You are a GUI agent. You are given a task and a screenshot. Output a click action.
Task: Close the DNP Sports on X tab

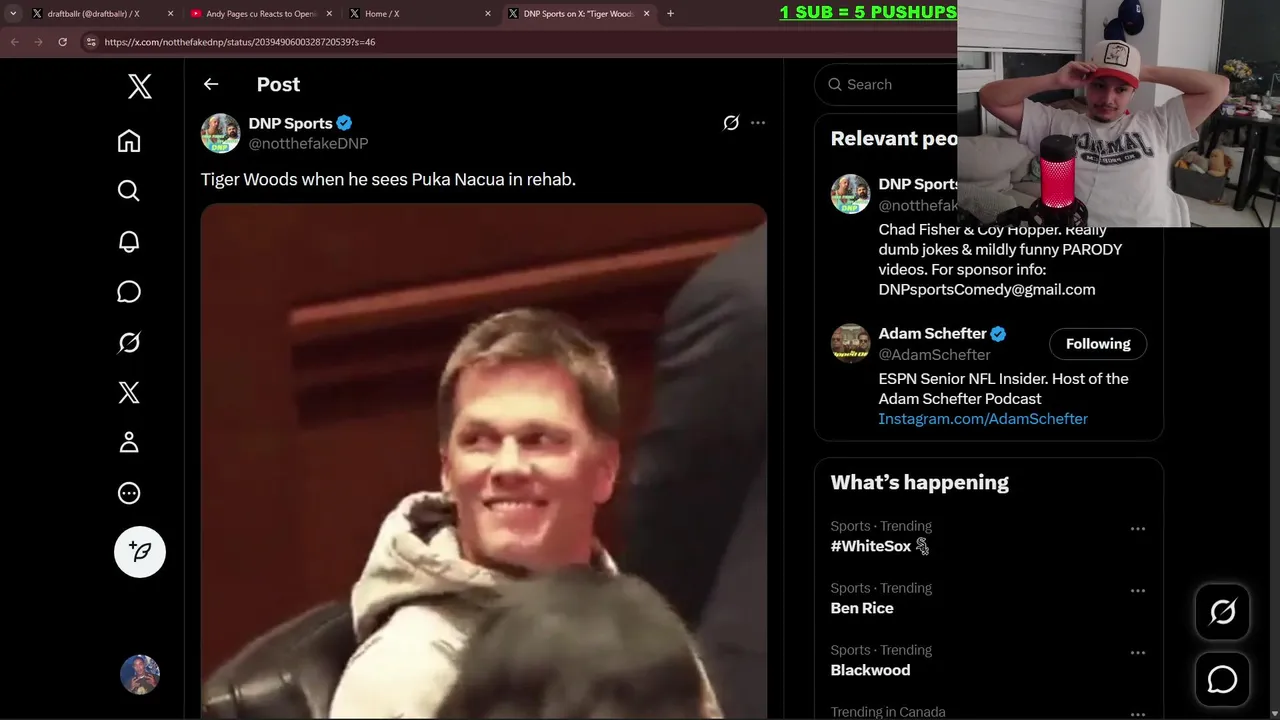pos(647,14)
